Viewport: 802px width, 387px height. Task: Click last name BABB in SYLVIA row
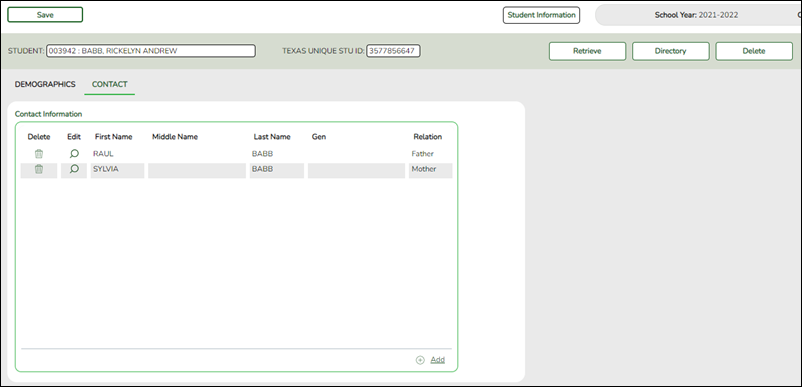coord(262,169)
